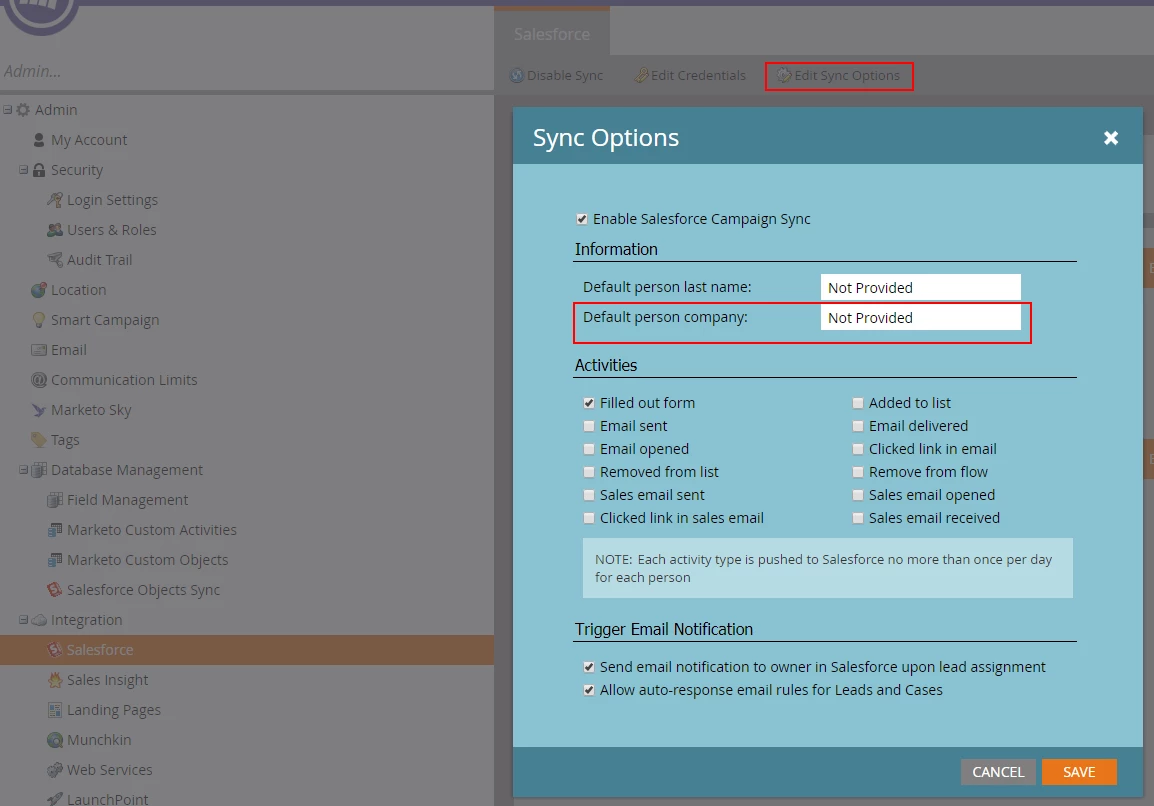The width and height of the screenshot is (1154, 806).
Task: Click the Database Management icon
Action: coord(39,470)
